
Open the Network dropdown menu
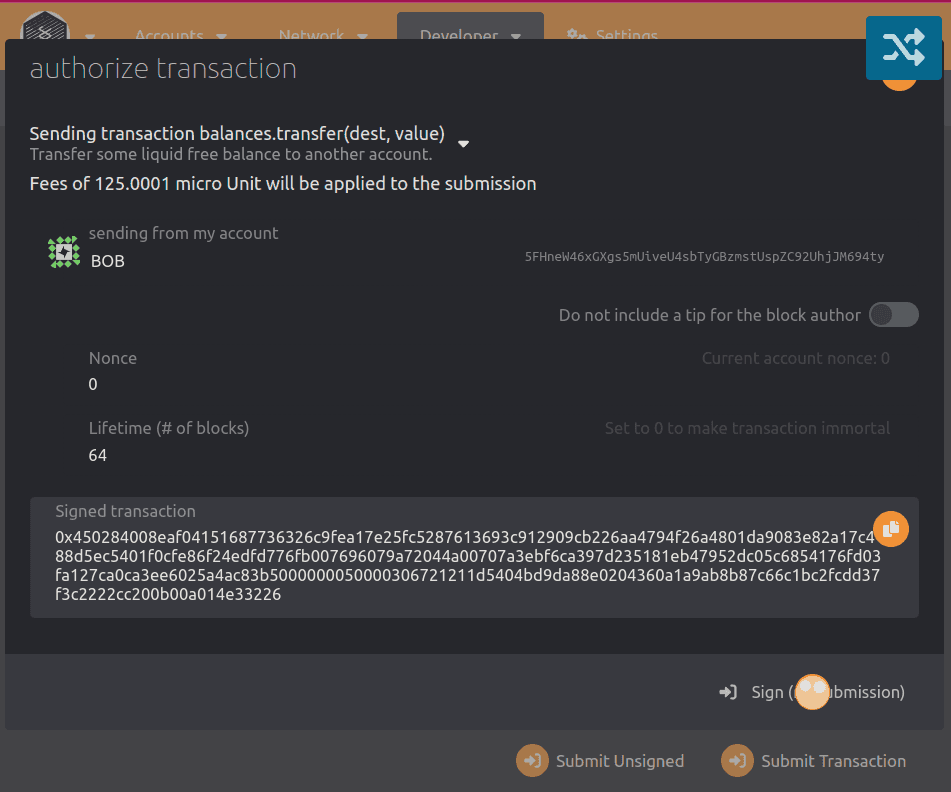tap(322, 36)
